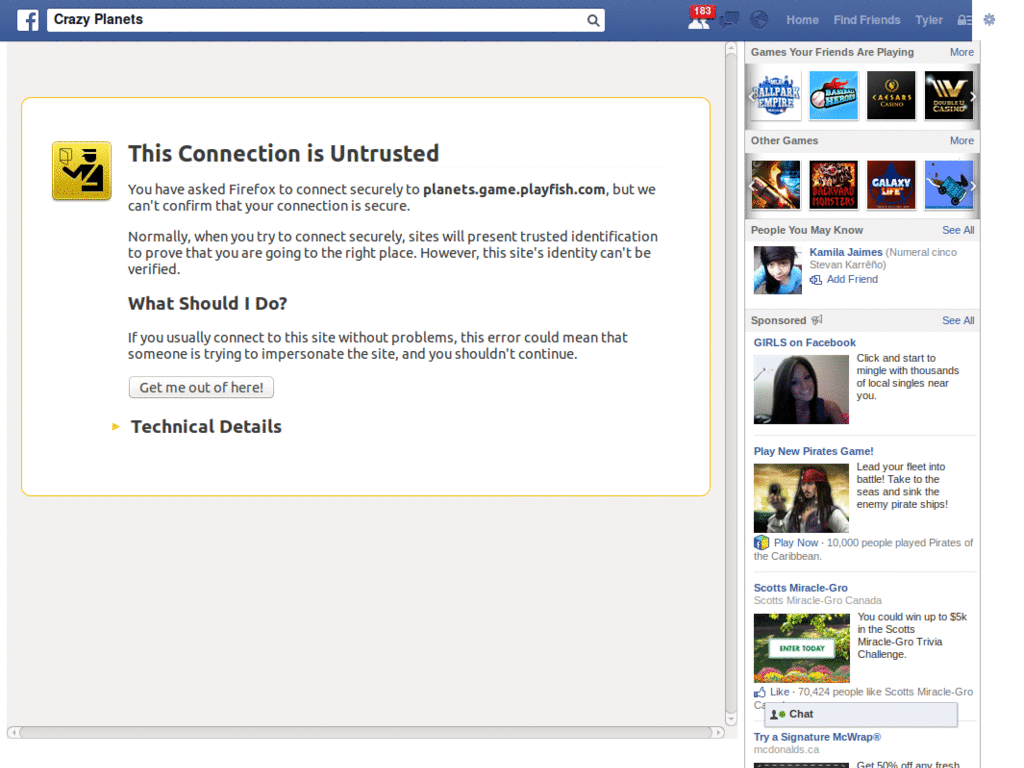1024x768 pixels.
Task: Open More link for Other Games
Action: click(x=961, y=140)
